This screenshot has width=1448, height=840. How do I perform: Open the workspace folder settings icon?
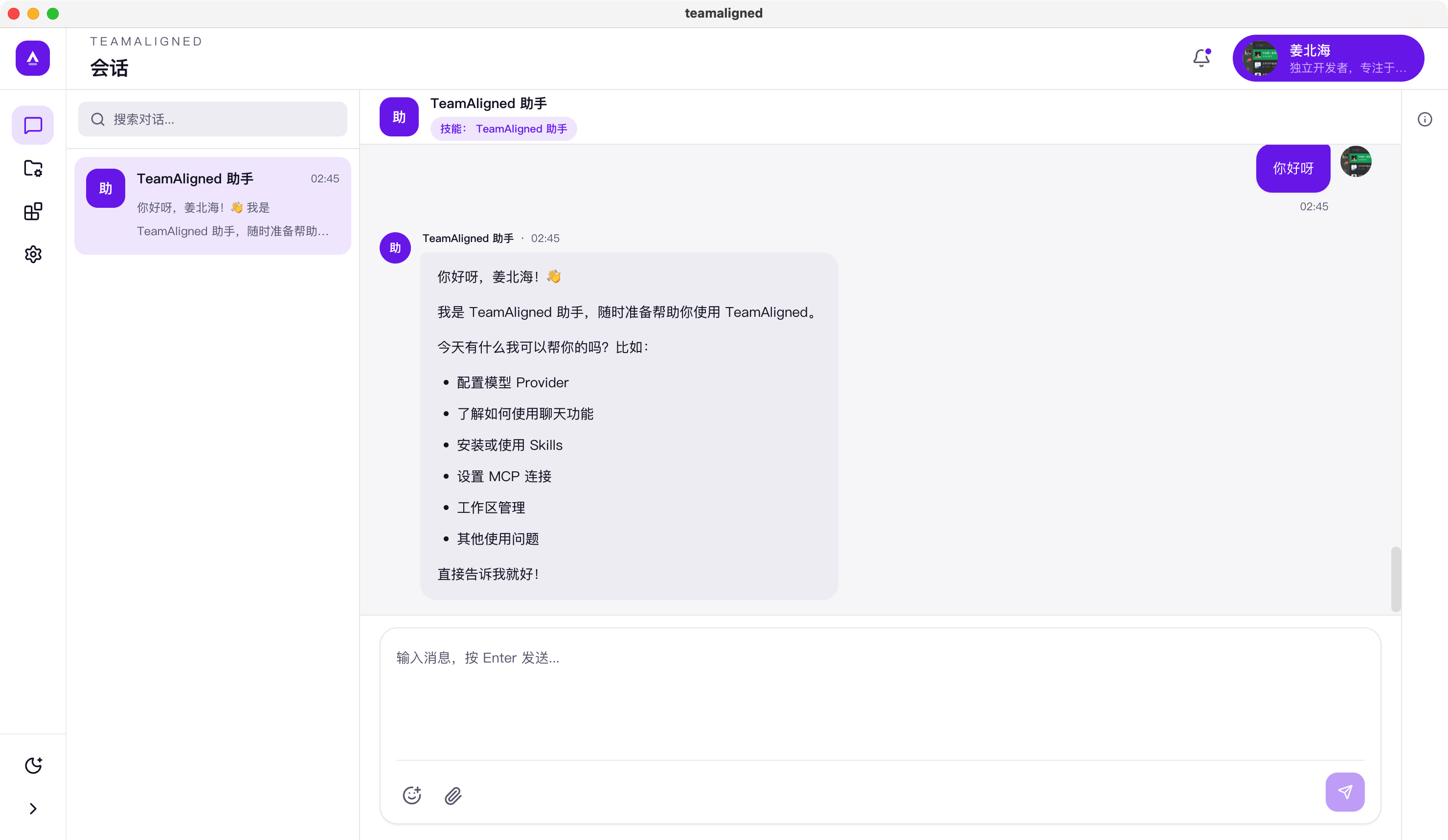click(33, 168)
